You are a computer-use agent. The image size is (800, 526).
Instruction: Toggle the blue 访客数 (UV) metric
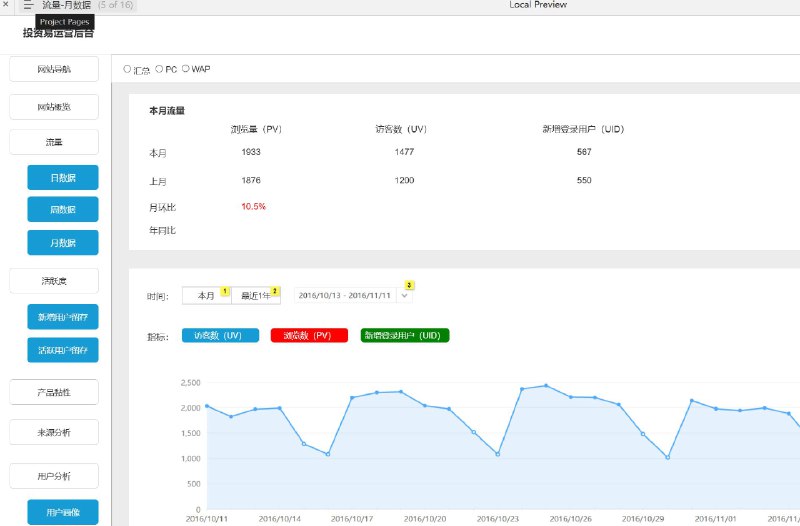click(x=220, y=336)
